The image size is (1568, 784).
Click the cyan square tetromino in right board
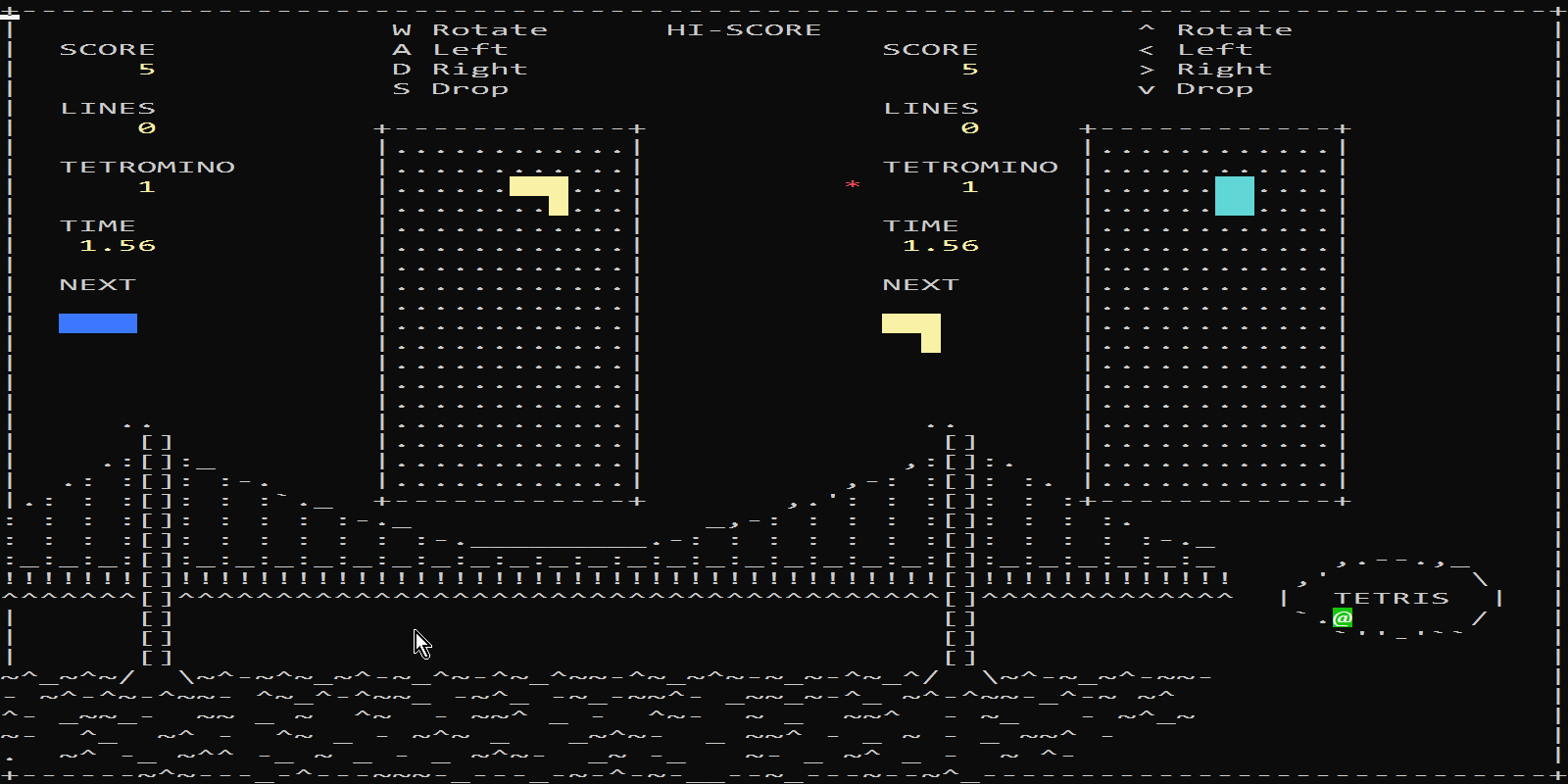(1235, 196)
